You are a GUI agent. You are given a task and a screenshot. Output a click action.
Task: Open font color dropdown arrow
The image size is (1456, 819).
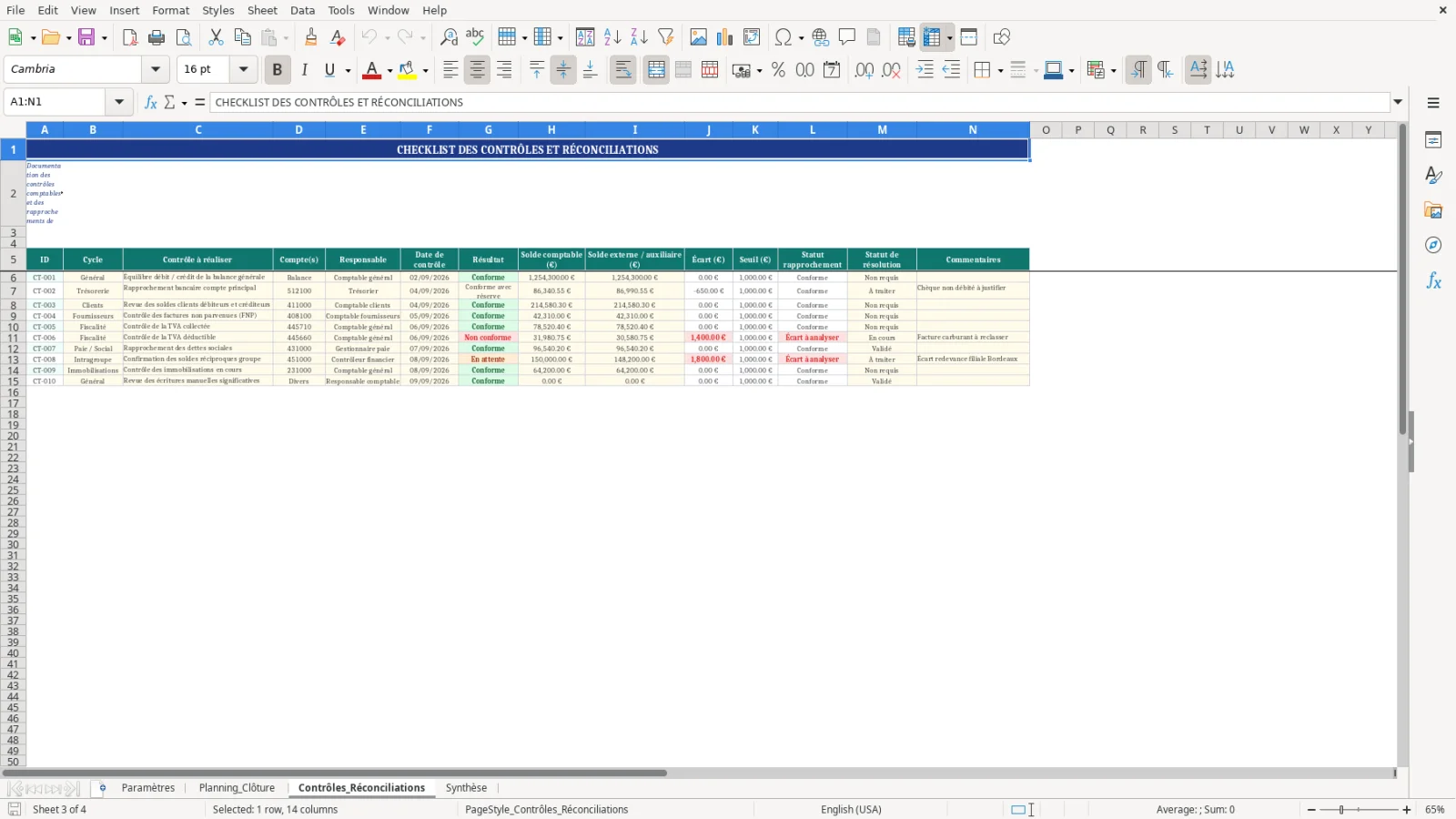(x=389, y=71)
